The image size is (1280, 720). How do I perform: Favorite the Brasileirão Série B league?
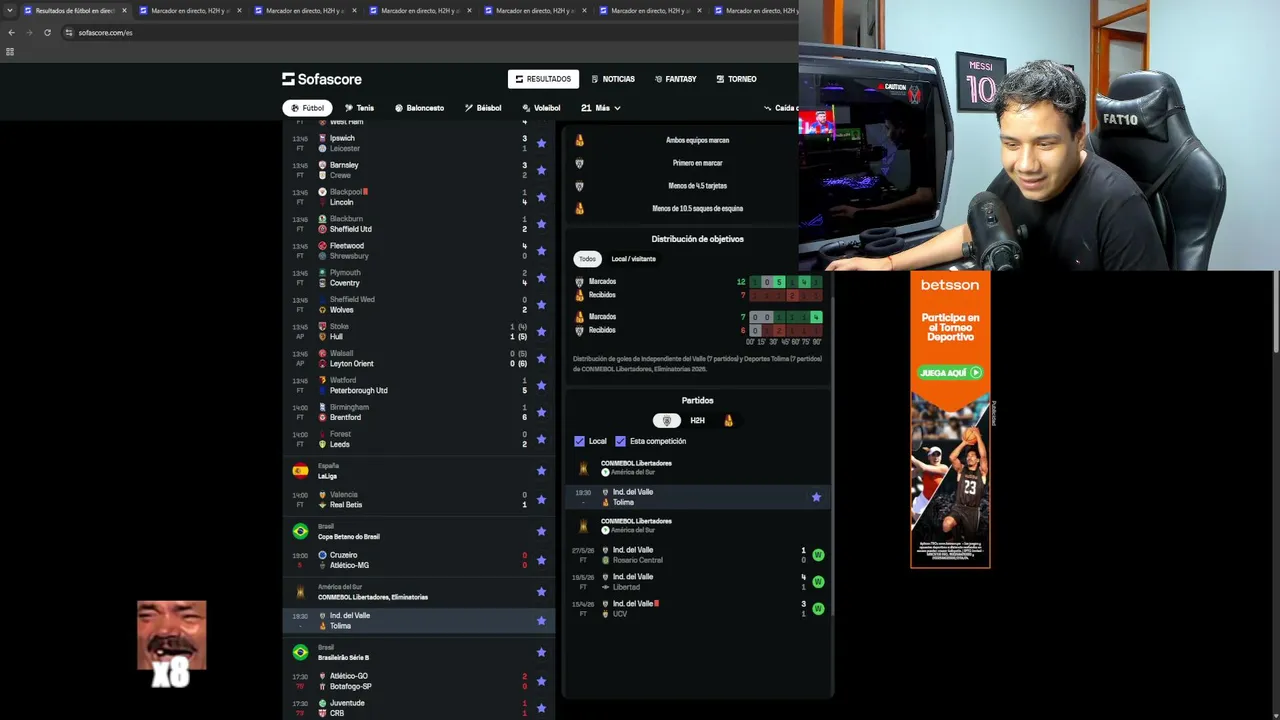541,652
